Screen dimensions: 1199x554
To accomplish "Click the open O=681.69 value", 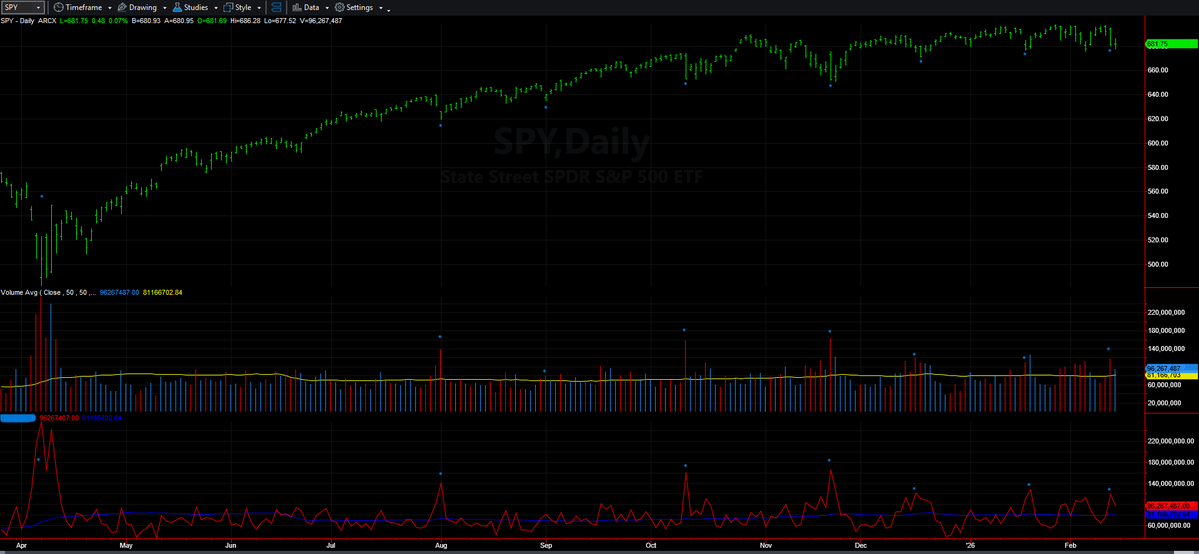I will pos(212,21).
